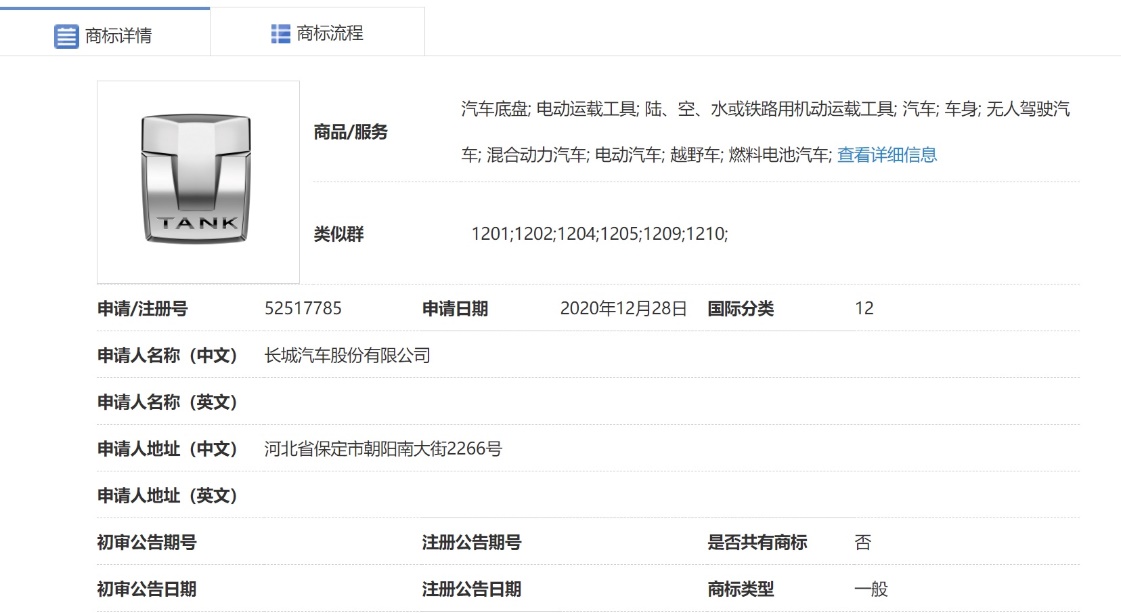
Task: Click the shared trademark value 否
Action: pyautogui.click(x=863, y=542)
